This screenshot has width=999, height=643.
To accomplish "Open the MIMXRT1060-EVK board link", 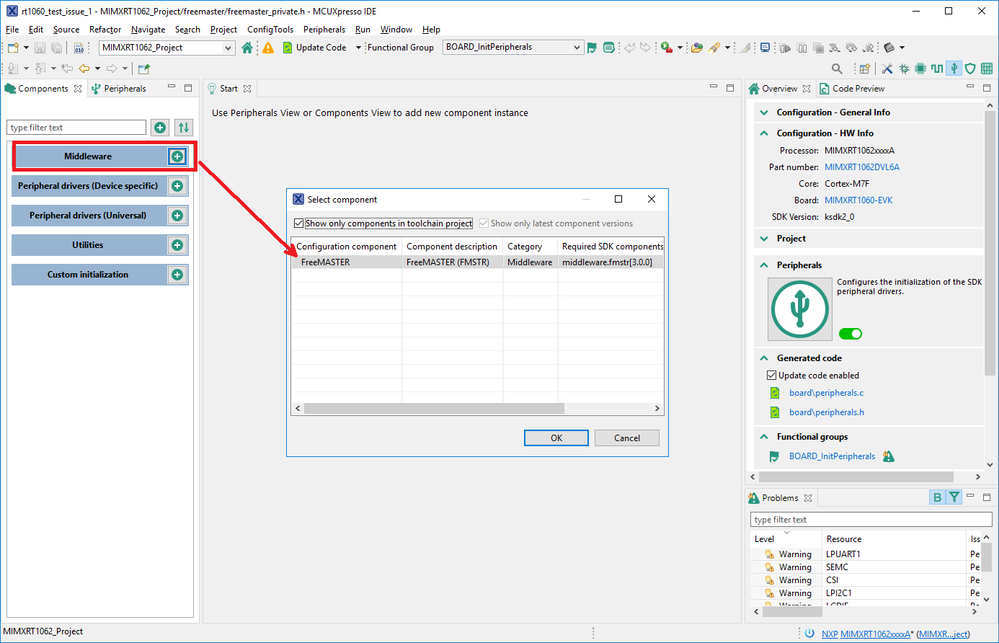I will [x=858, y=200].
